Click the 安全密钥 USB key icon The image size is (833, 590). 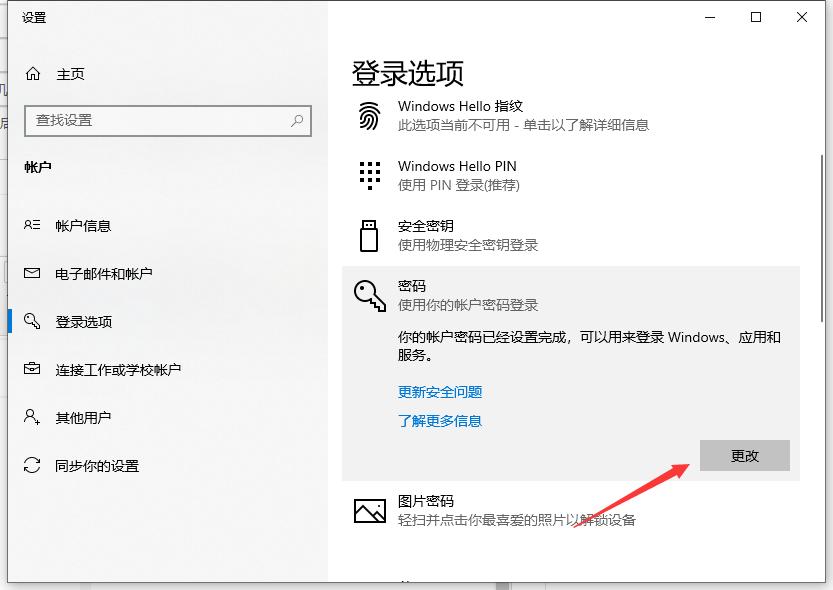[x=370, y=235]
